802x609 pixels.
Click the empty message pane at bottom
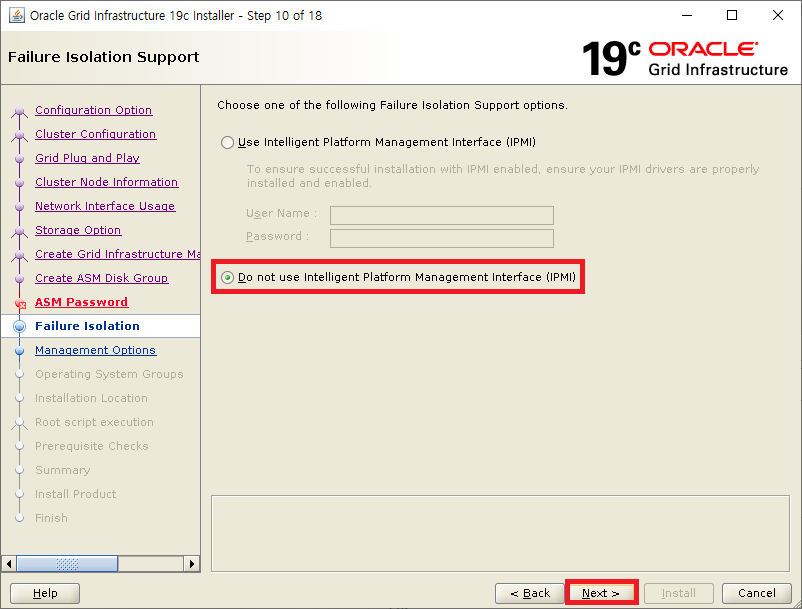tap(500, 533)
